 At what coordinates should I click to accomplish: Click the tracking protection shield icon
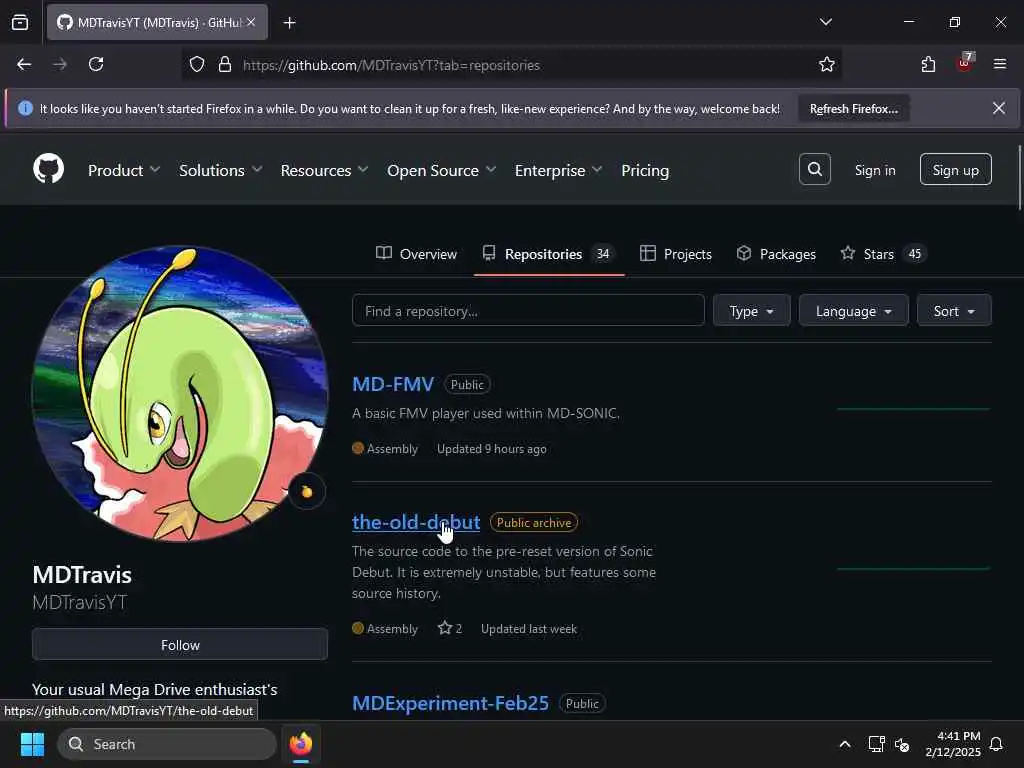(x=197, y=65)
